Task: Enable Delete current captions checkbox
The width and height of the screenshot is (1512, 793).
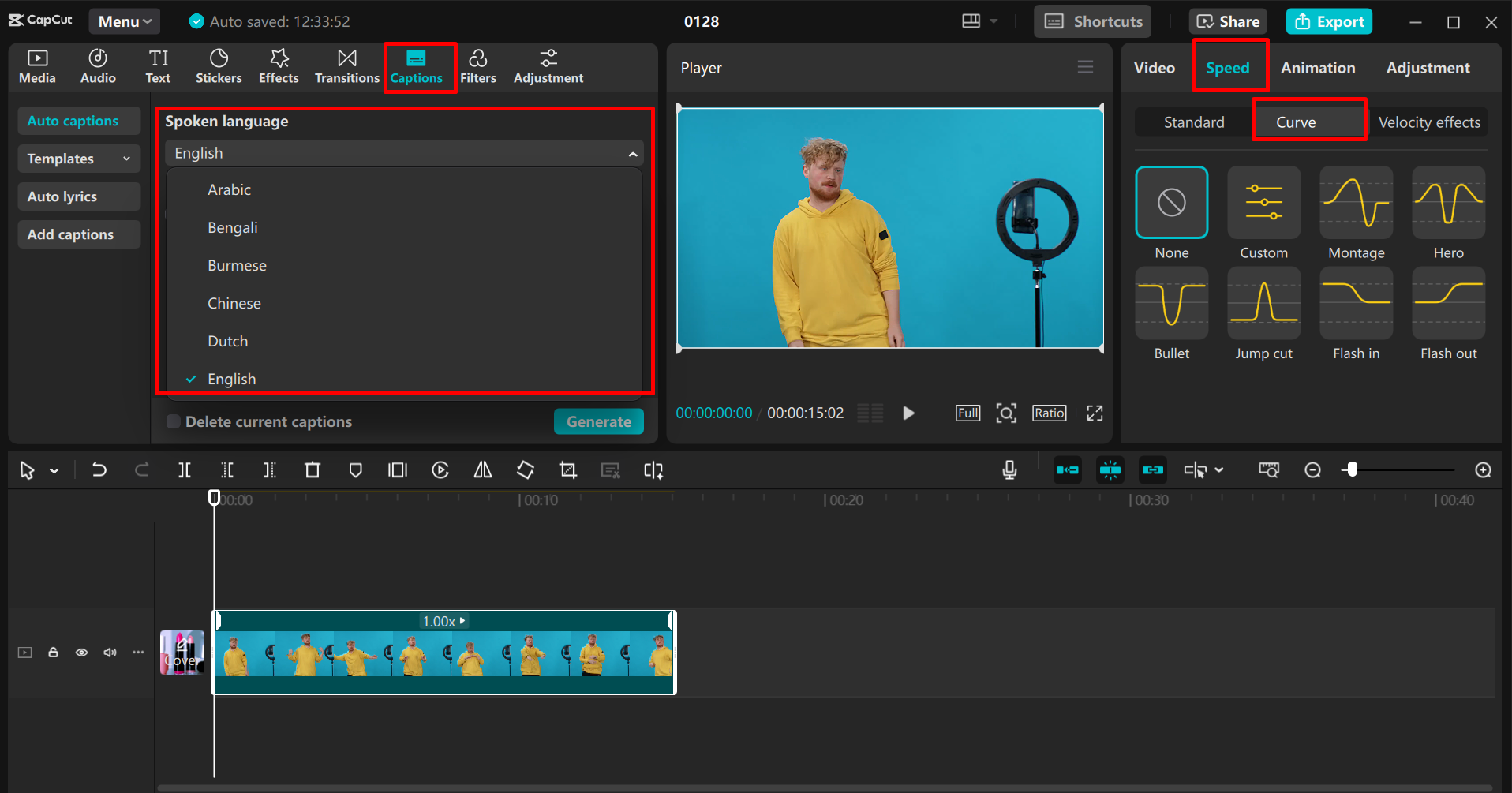Action: click(x=174, y=421)
